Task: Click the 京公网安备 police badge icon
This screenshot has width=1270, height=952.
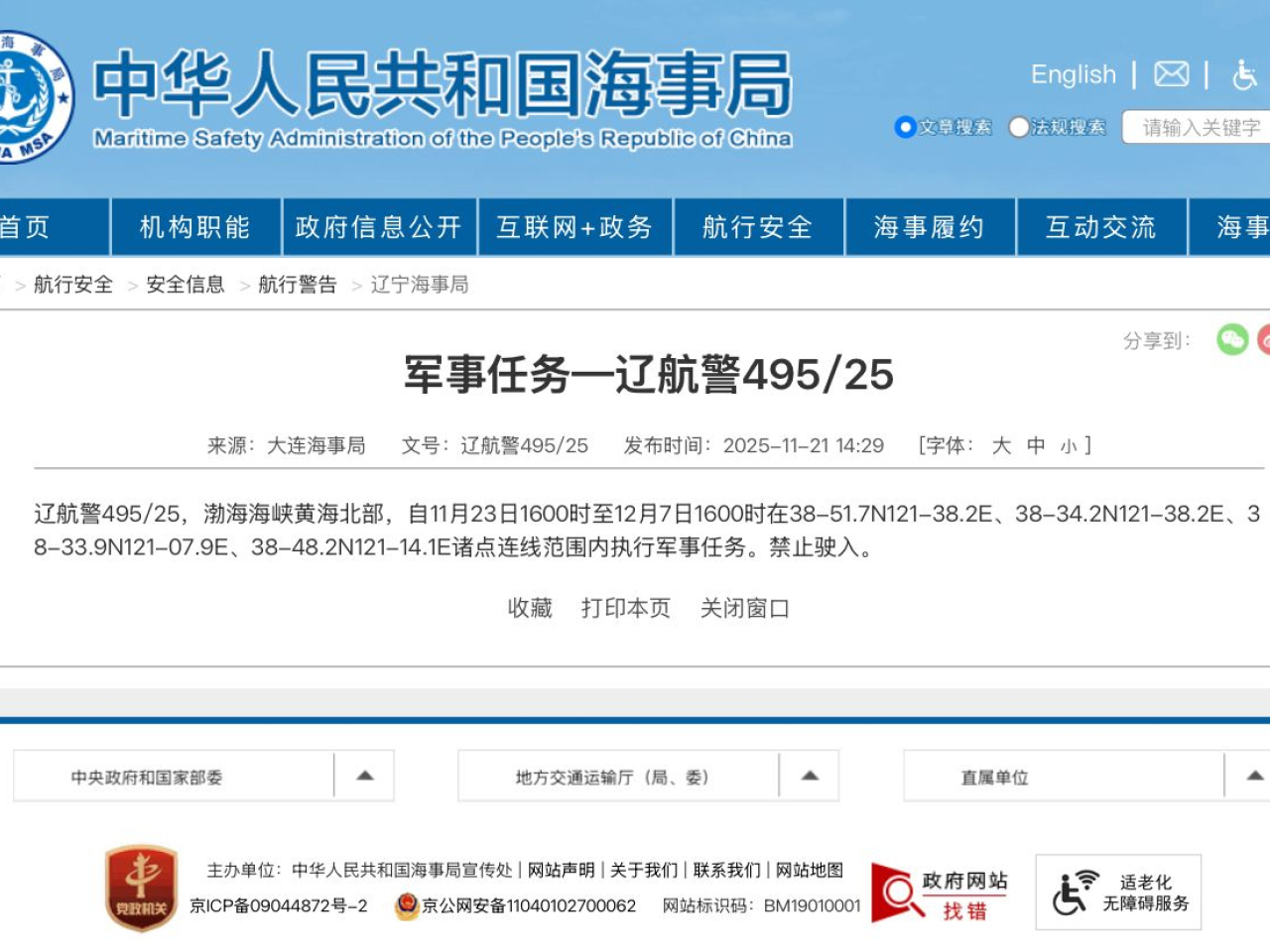Action: point(408,905)
